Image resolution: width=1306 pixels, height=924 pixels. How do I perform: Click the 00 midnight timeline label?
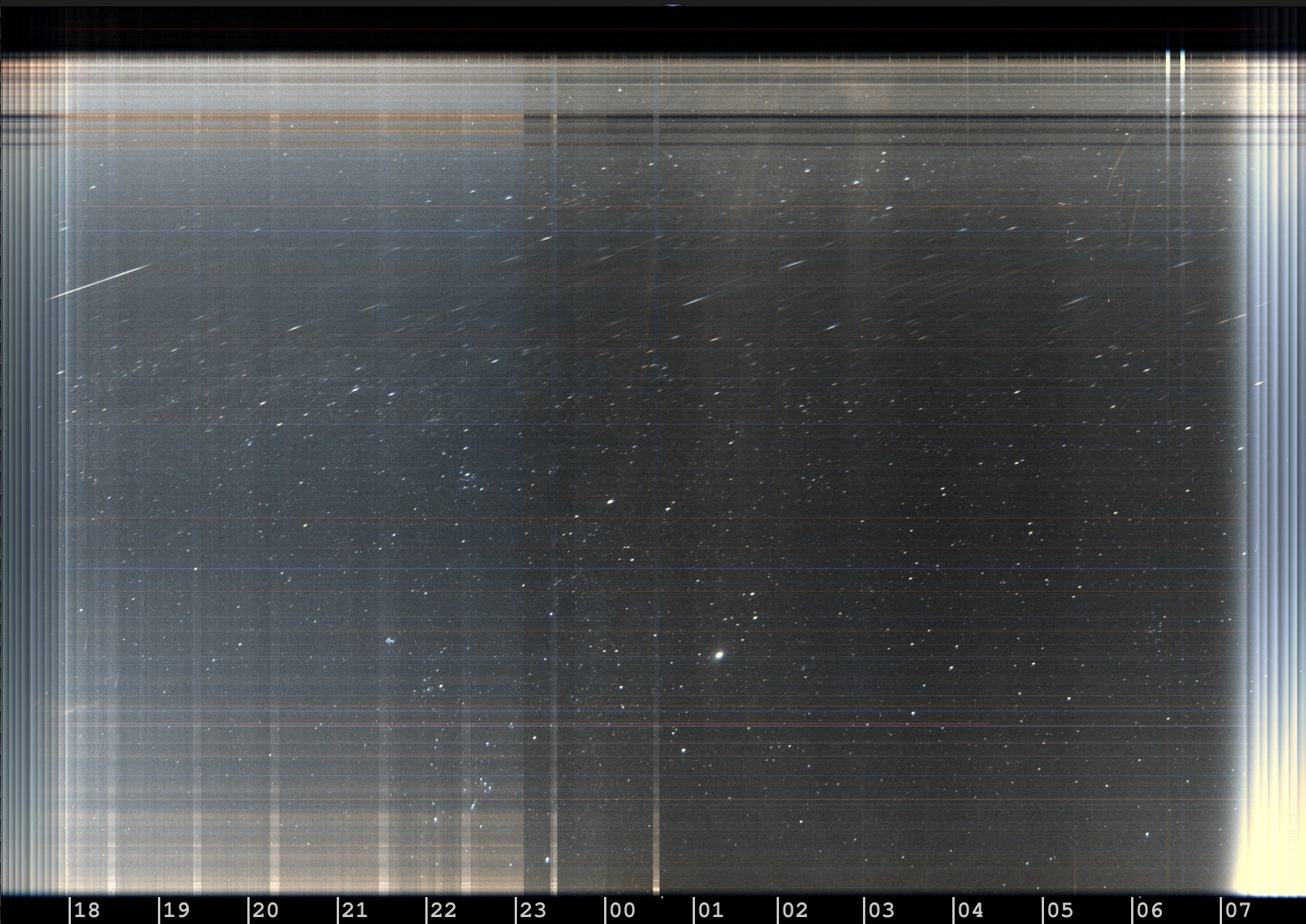pos(622,910)
